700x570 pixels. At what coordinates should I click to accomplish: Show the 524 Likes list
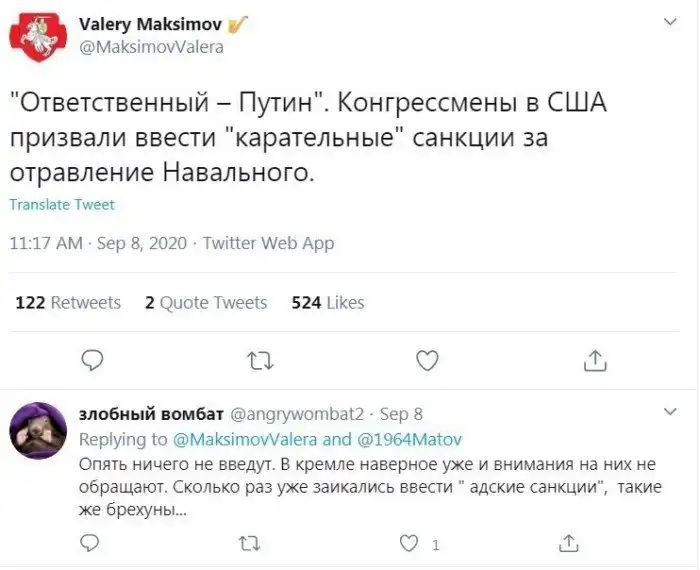(x=328, y=302)
